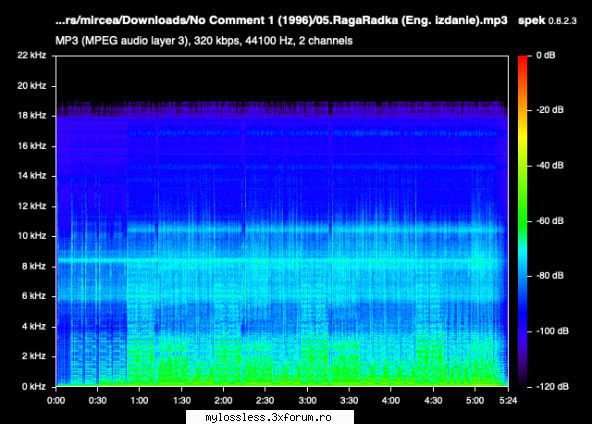Click the 20 kHz frequency axis label

coord(32,86)
